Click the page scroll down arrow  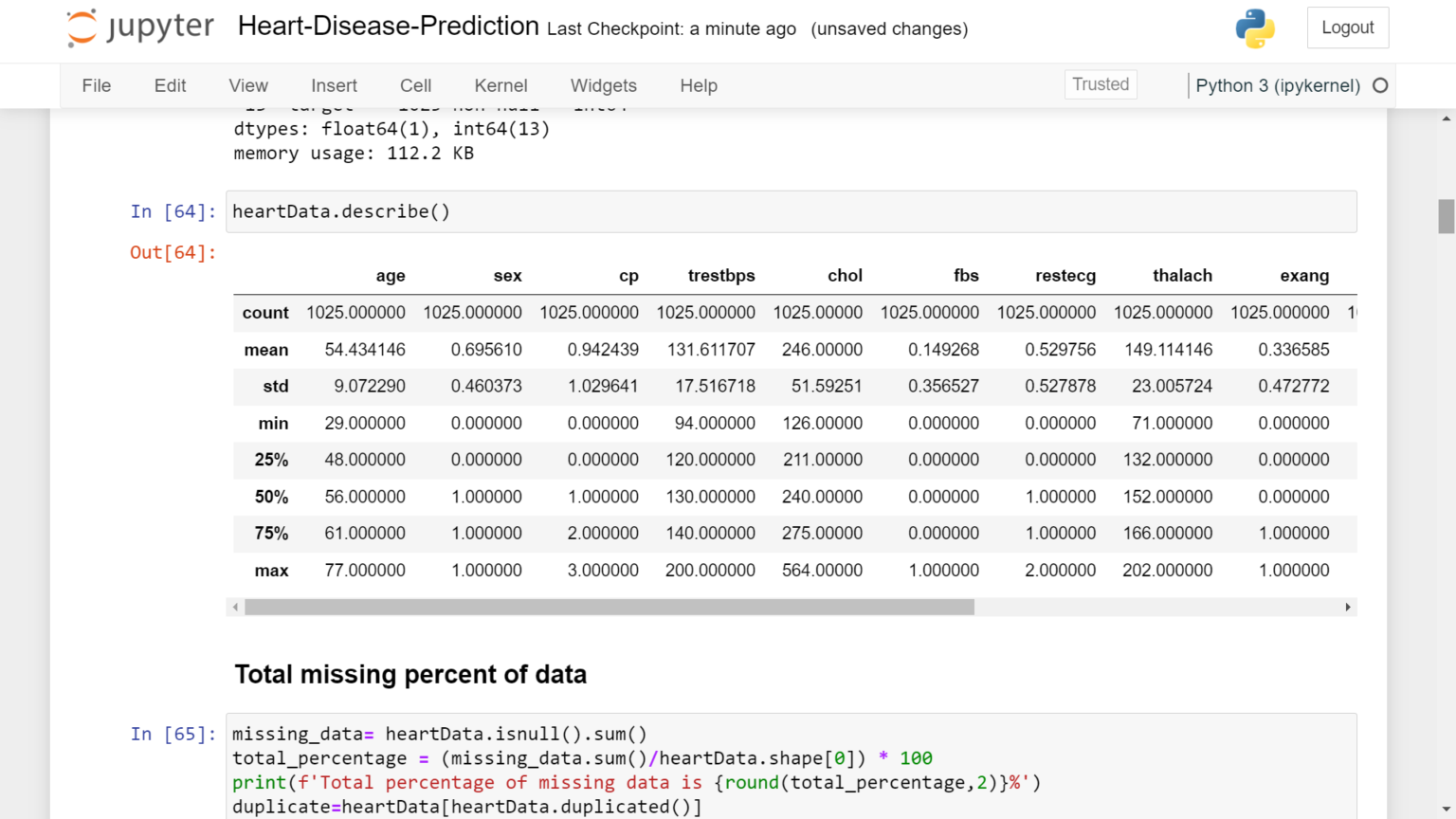click(x=1446, y=810)
